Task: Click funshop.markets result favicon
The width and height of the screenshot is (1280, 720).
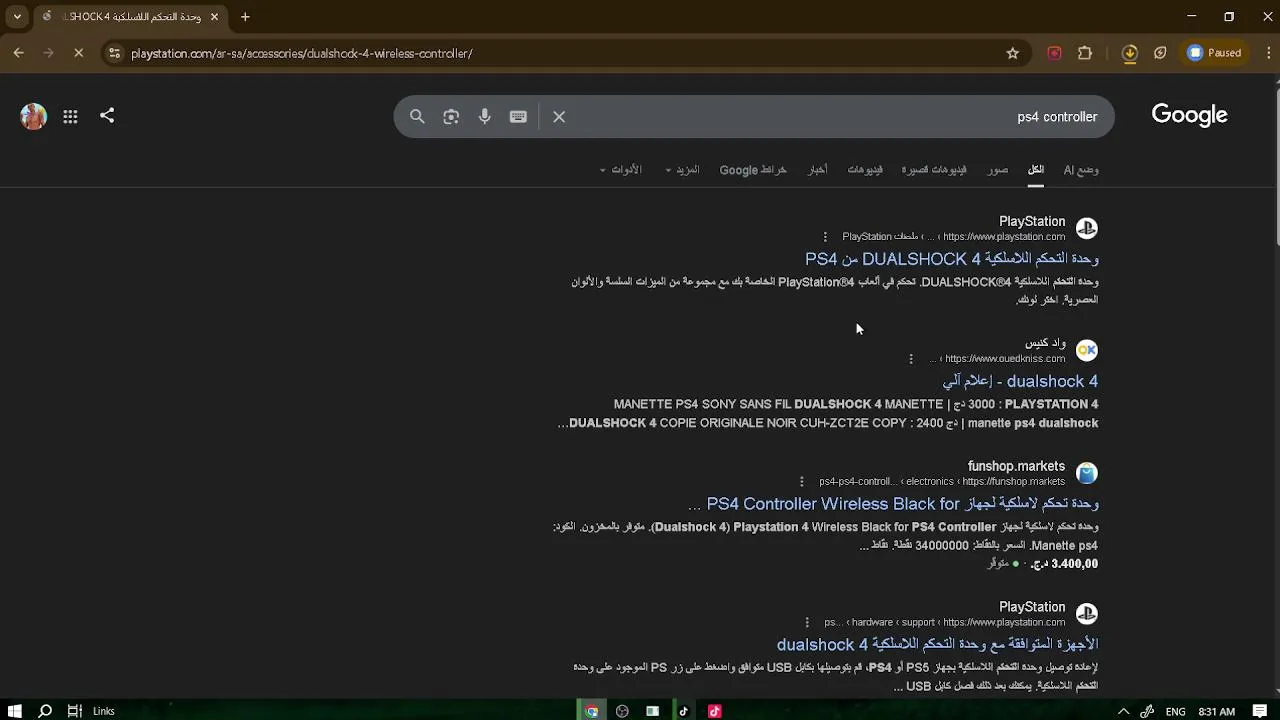Action: click(x=1087, y=473)
